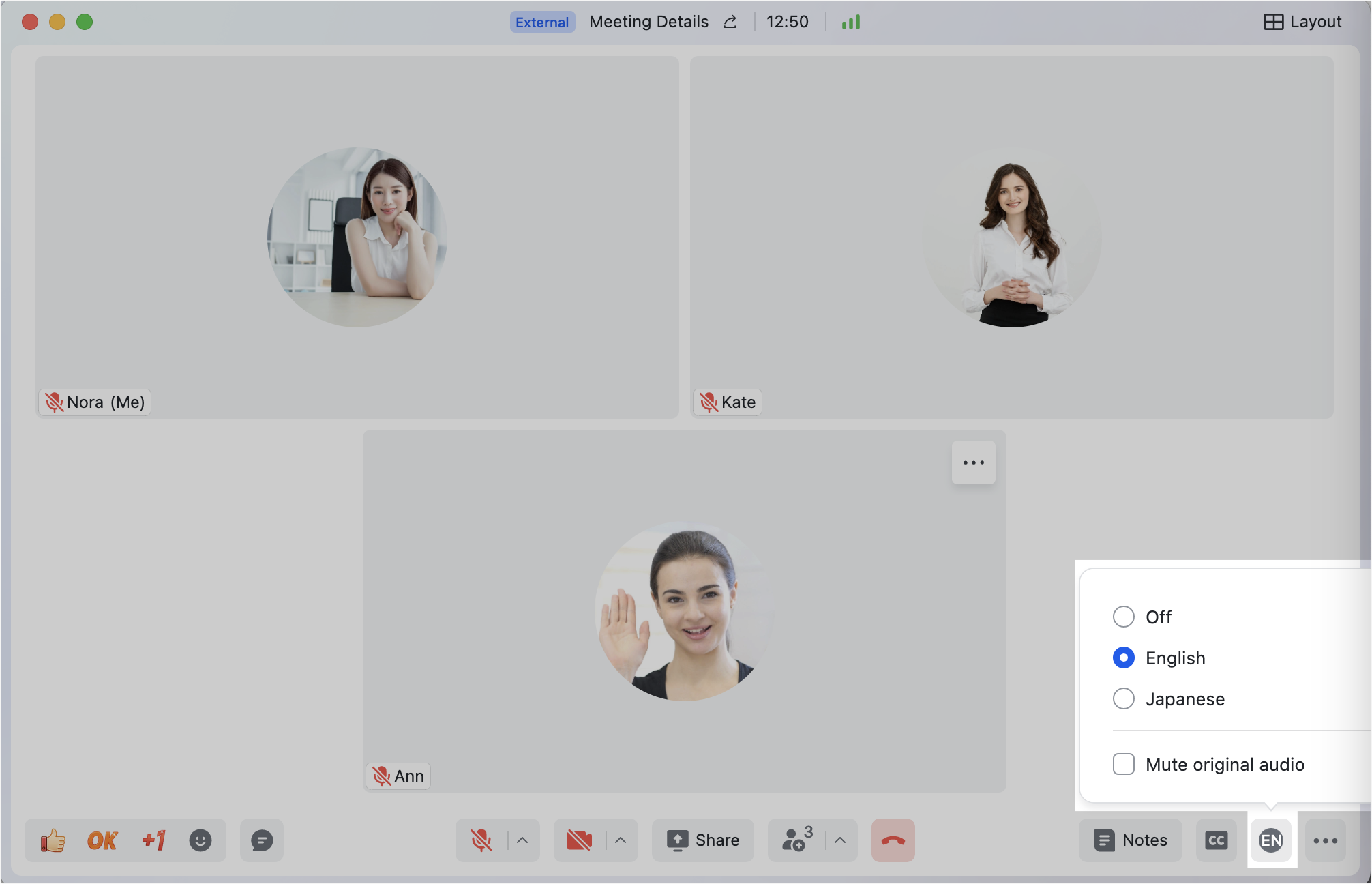Screen dimensions: 1372x884
Task: Open the Notes panel
Action: [x=1131, y=840]
